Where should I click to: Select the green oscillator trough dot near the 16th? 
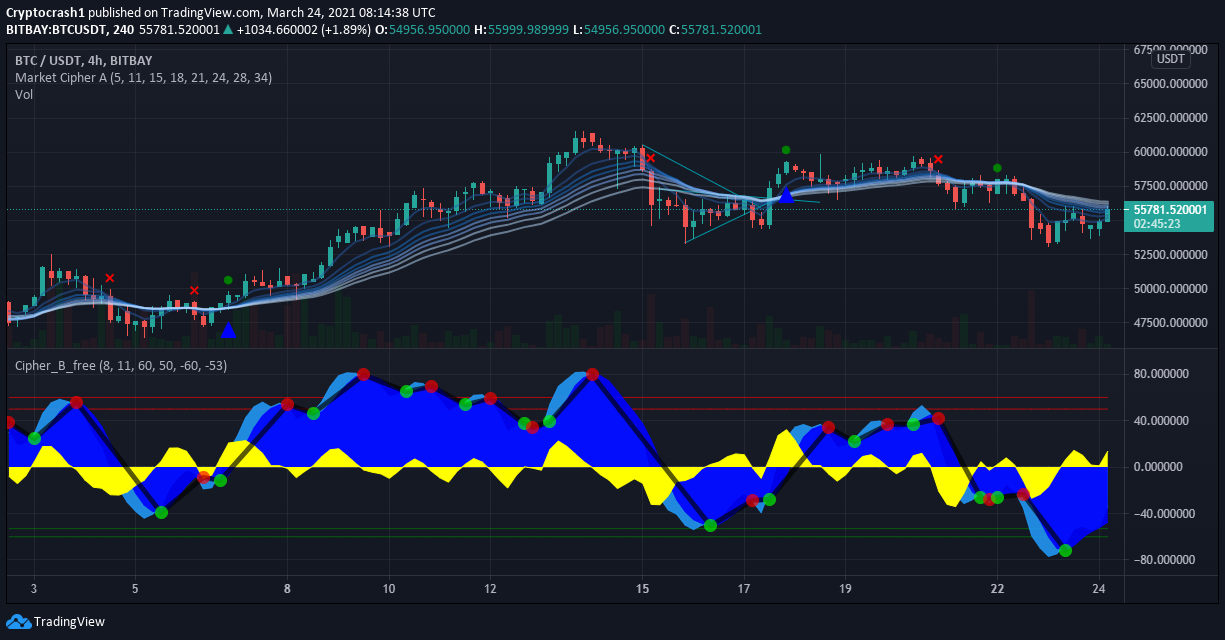[x=710, y=525]
